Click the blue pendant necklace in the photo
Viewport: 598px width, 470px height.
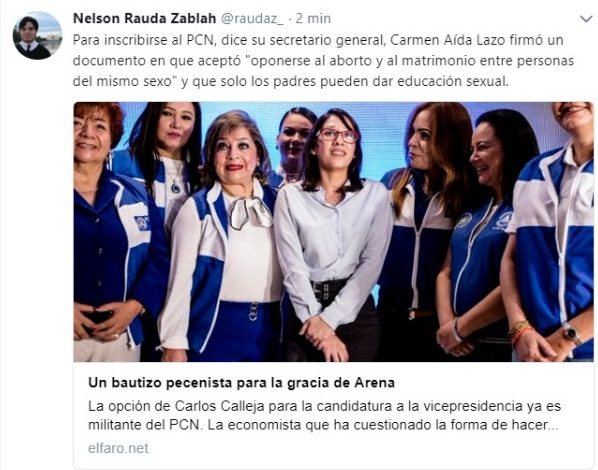point(176,187)
